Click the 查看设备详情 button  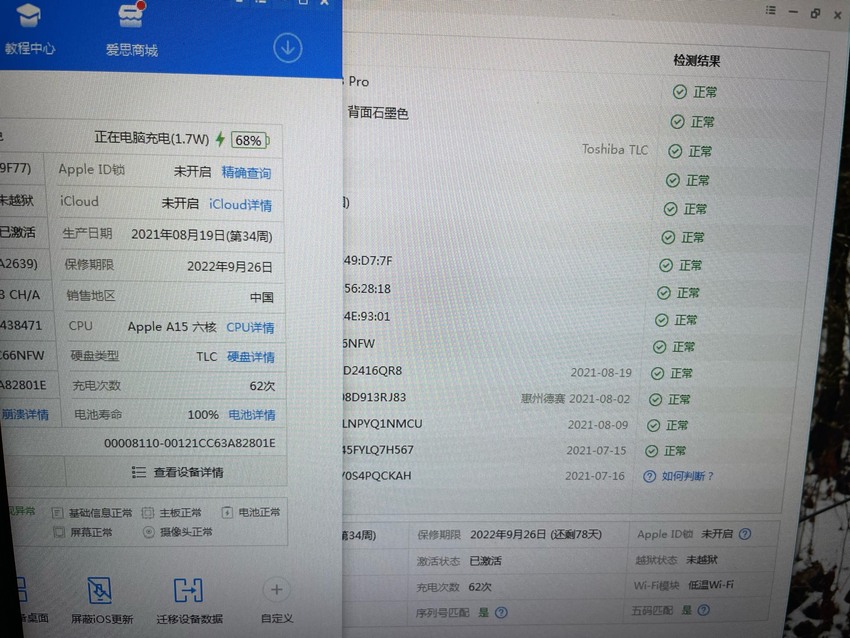pyautogui.click(x=177, y=472)
